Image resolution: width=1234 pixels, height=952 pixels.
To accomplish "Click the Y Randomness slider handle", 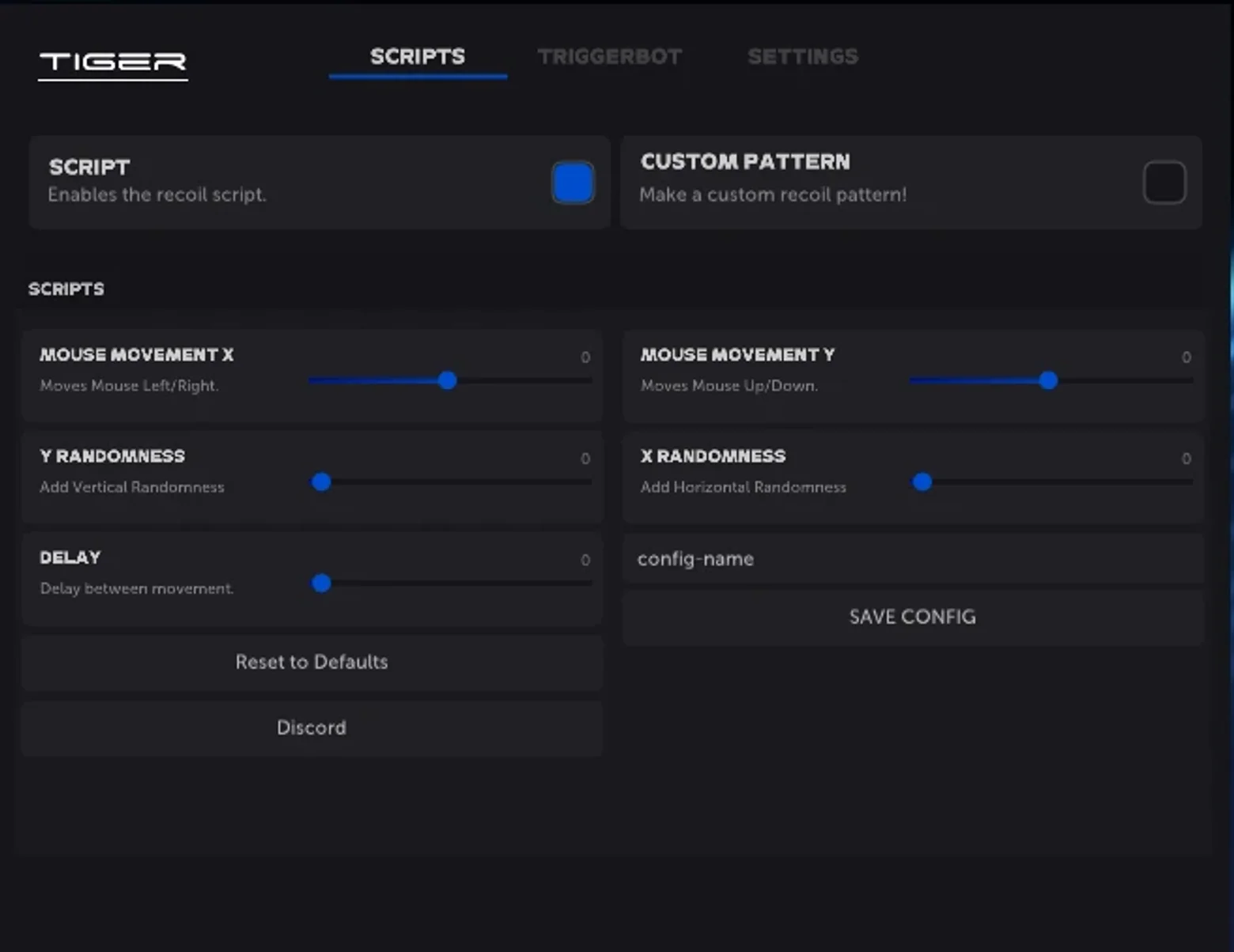I will tap(321, 482).
